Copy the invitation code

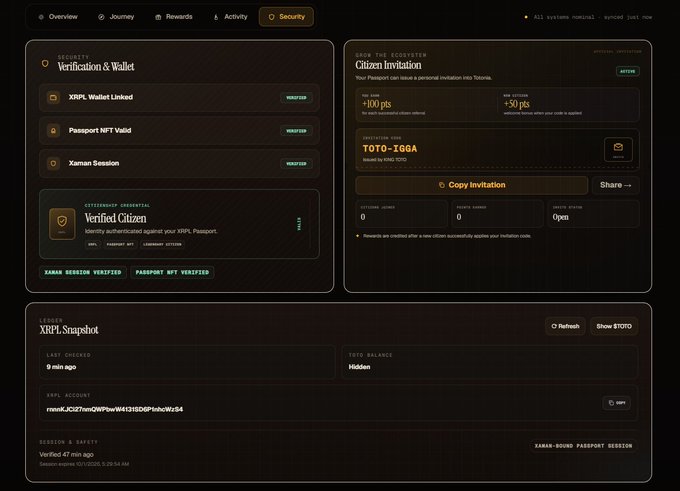click(x=471, y=185)
